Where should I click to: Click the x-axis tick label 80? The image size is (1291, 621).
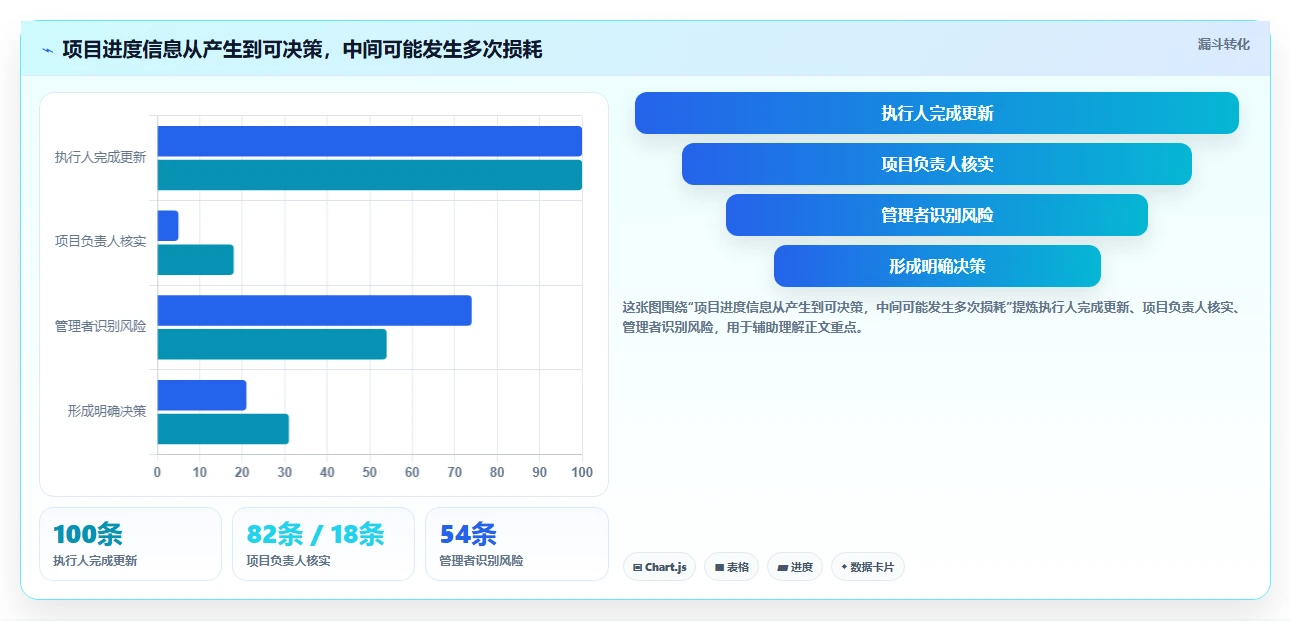497,472
